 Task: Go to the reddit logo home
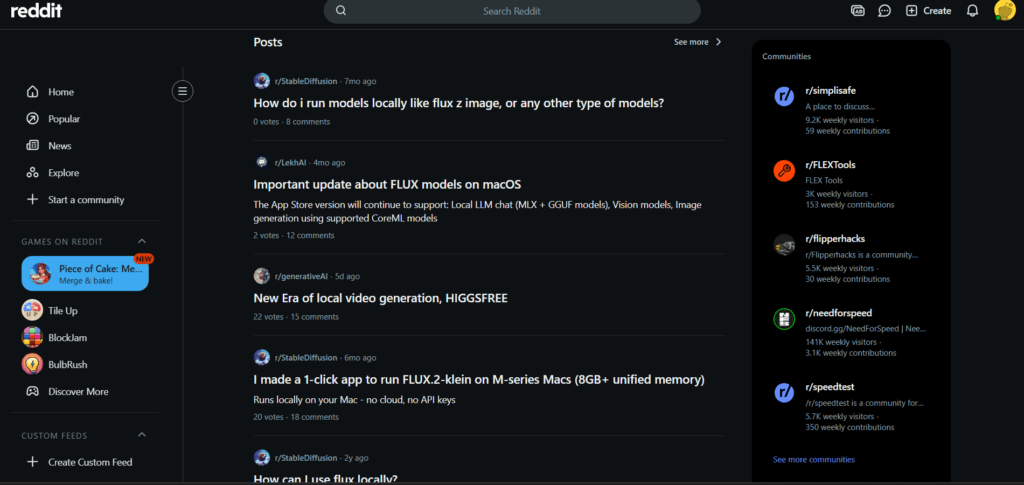point(37,10)
